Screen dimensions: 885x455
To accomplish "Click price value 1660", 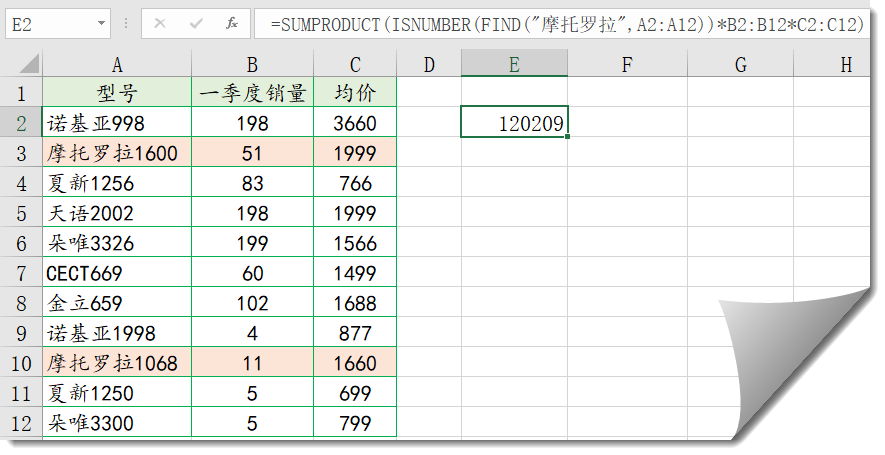I will pos(355,362).
